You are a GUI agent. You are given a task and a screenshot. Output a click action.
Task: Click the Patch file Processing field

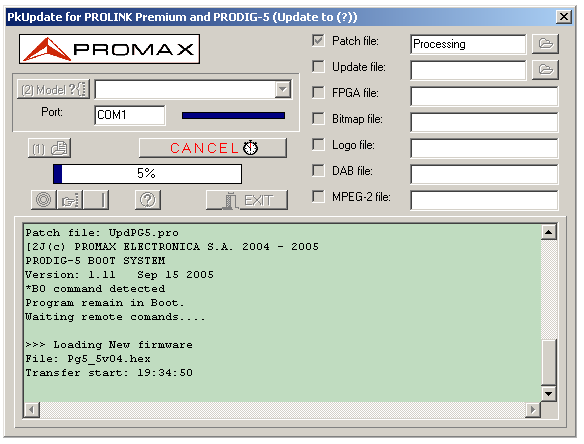[x=469, y=44]
